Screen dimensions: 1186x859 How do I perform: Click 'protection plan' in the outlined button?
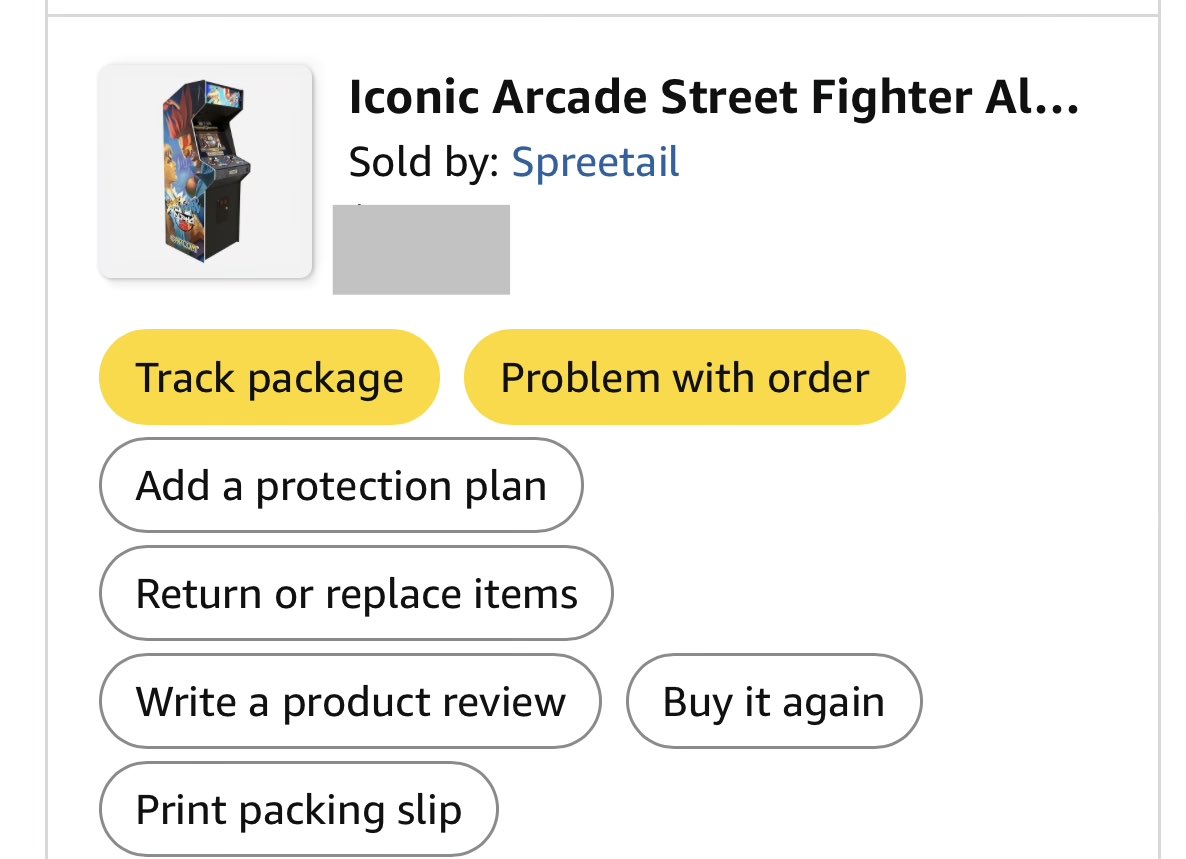point(401,487)
